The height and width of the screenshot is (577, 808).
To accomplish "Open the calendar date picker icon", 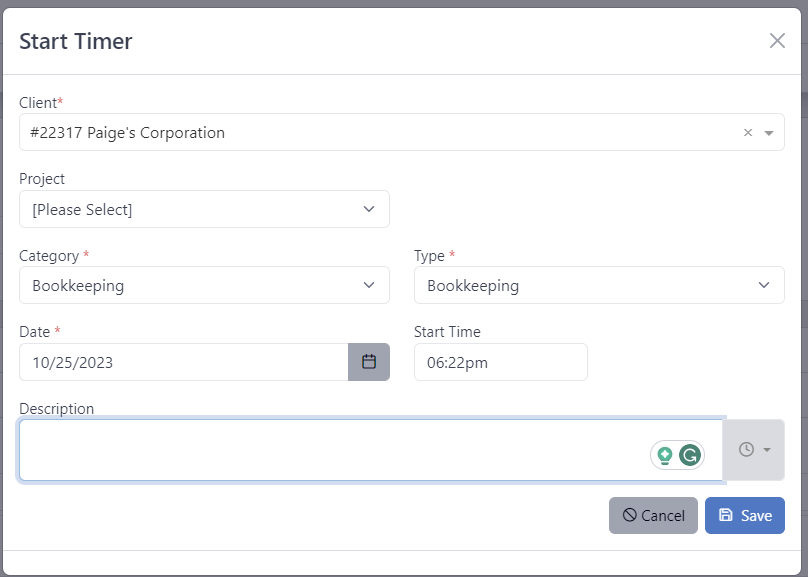I will 368,362.
